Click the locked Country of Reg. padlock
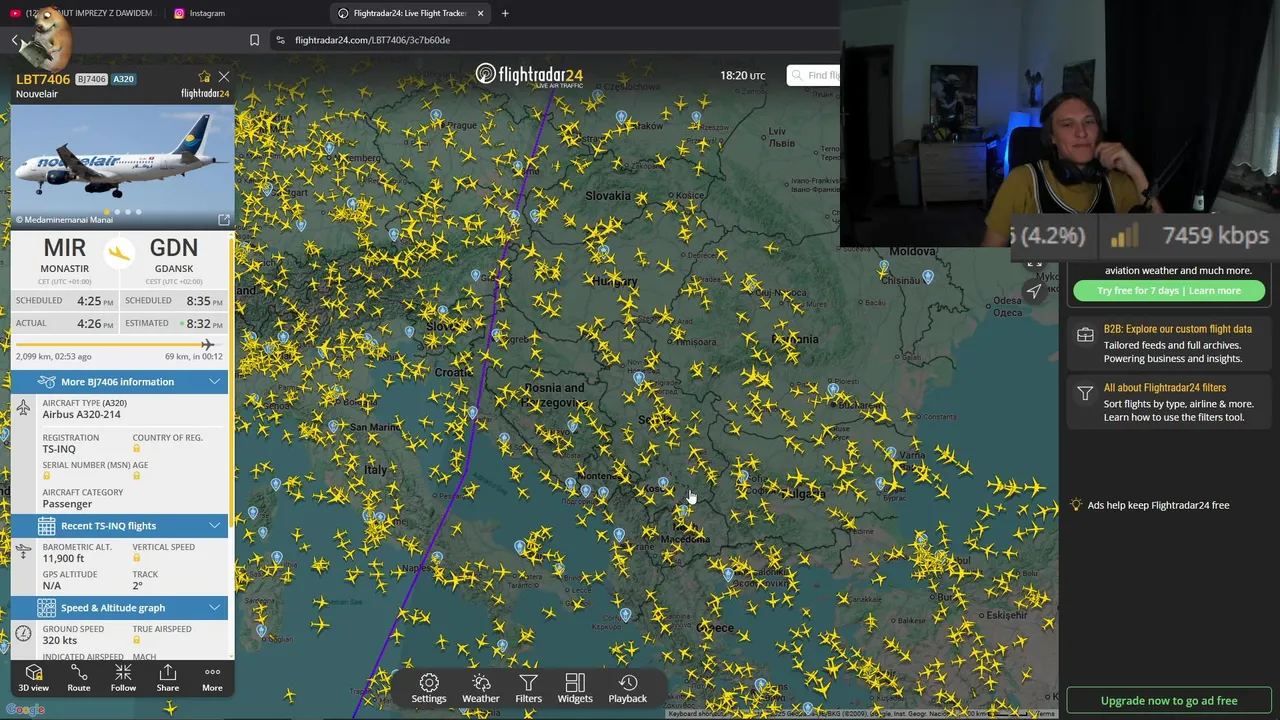Screen dimensions: 1280x720 click(x=137, y=449)
